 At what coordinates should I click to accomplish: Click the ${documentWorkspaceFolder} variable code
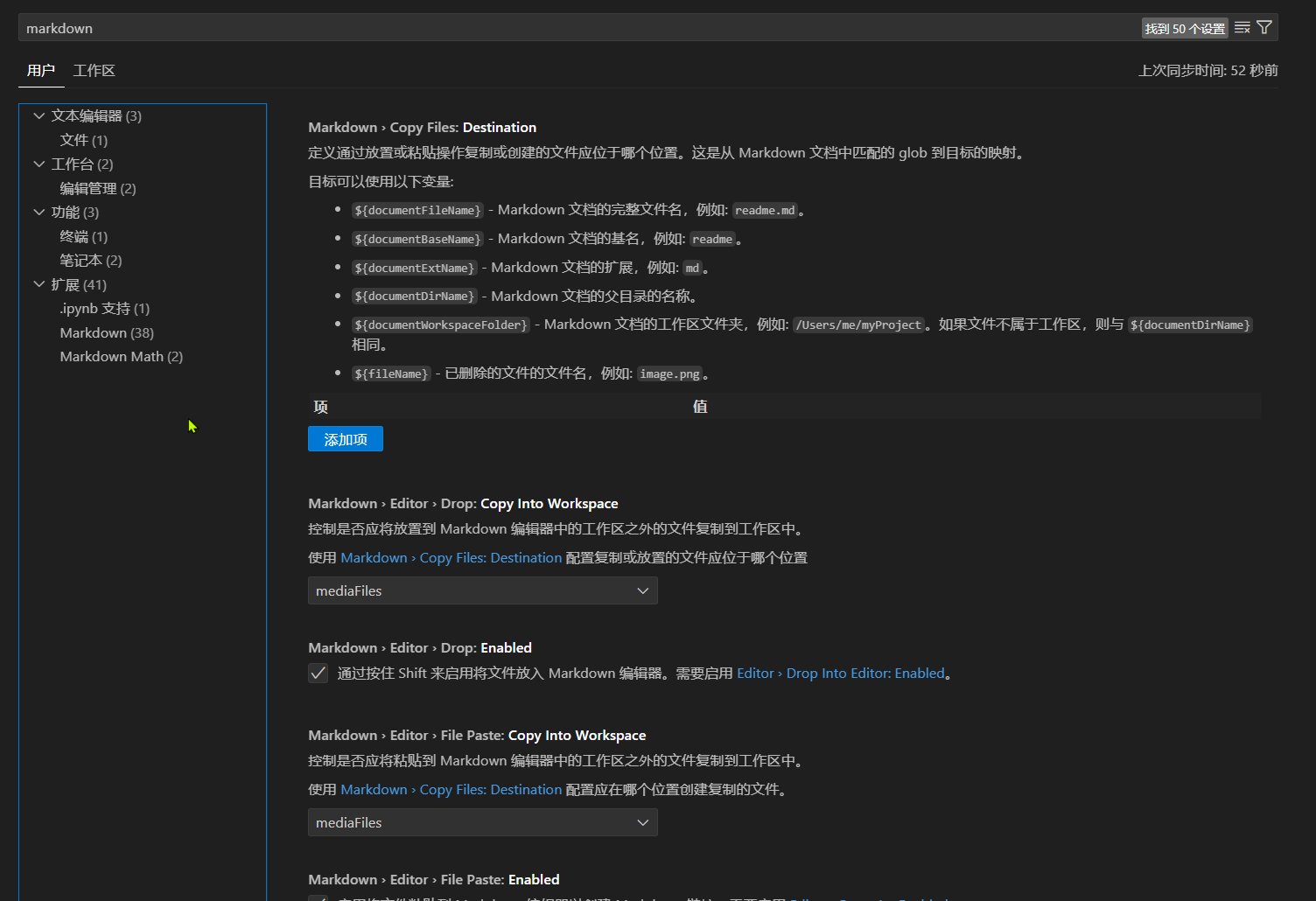click(441, 325)
